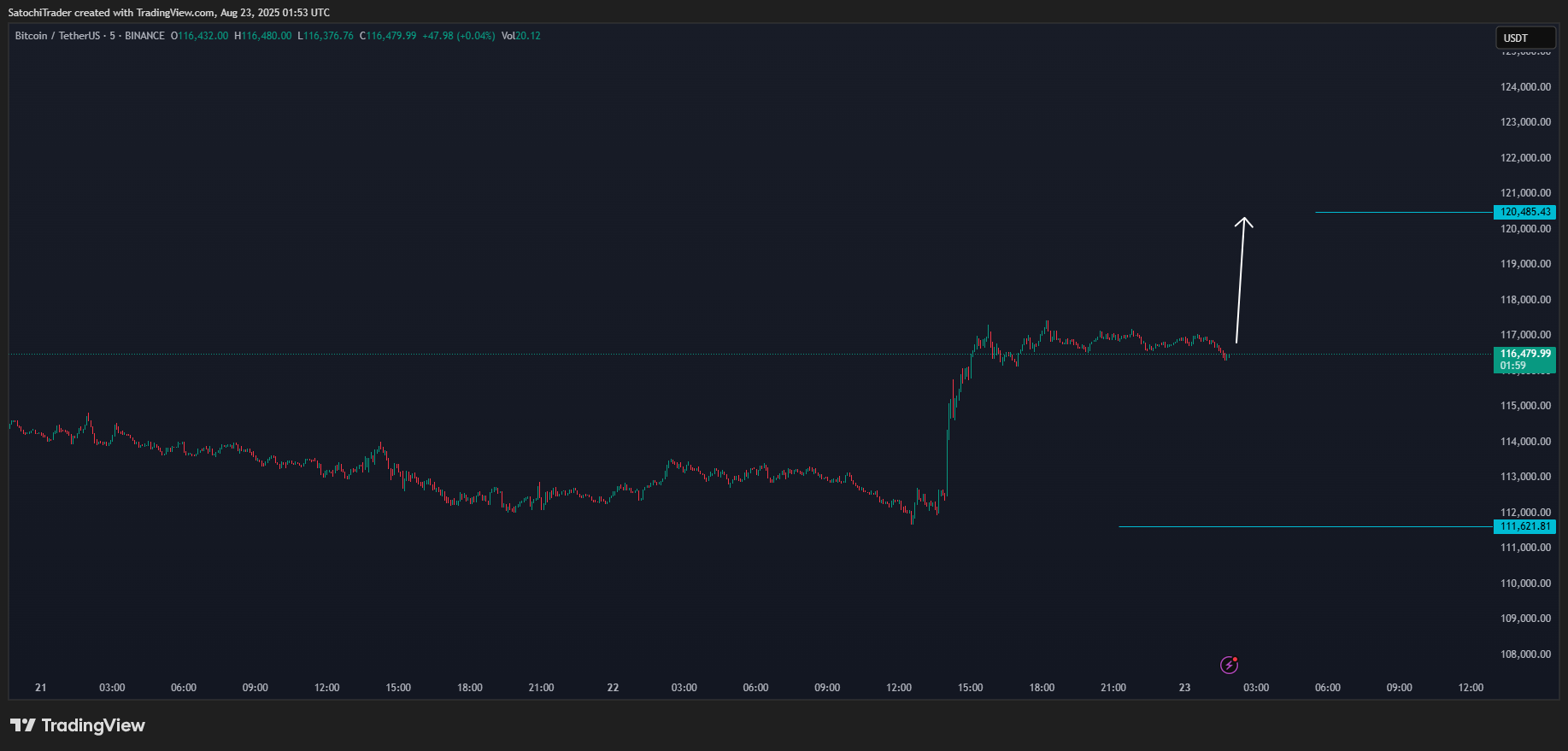Click the 115,000.00 price axis label

pos(1525,406)
